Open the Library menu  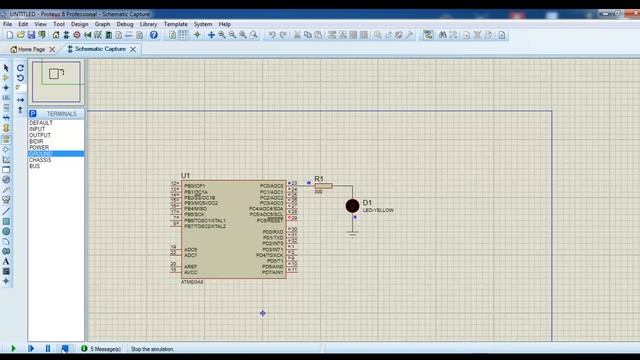148,24
